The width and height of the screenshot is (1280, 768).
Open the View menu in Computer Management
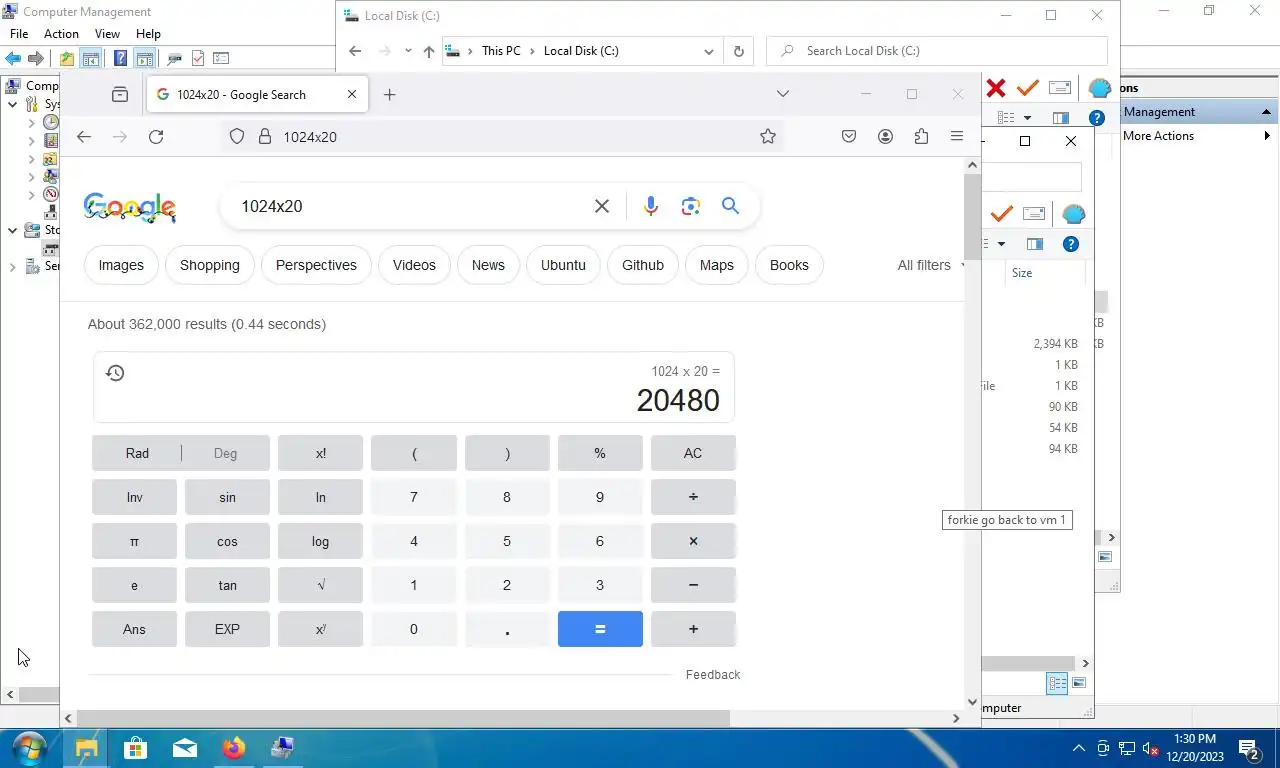[107, 34]
